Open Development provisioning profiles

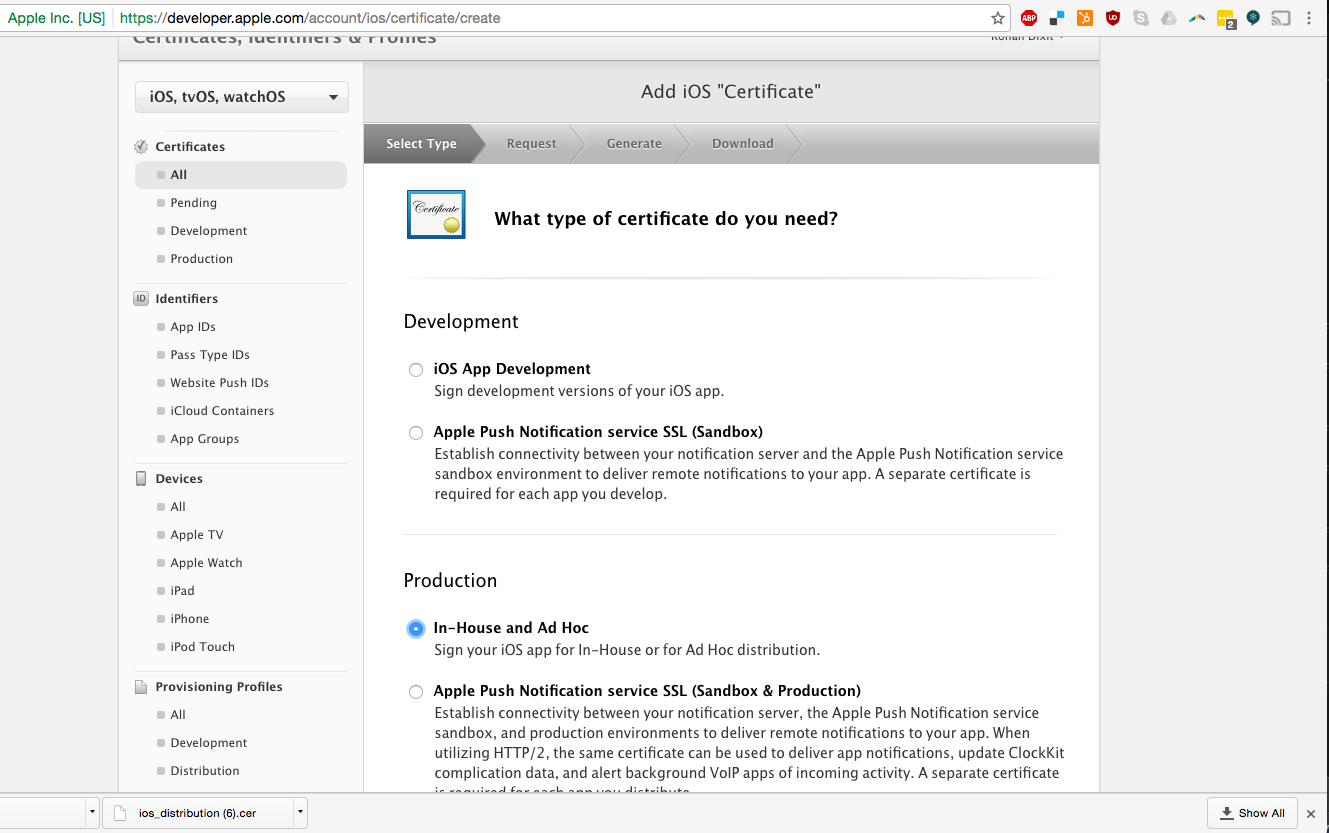point(208,743)
